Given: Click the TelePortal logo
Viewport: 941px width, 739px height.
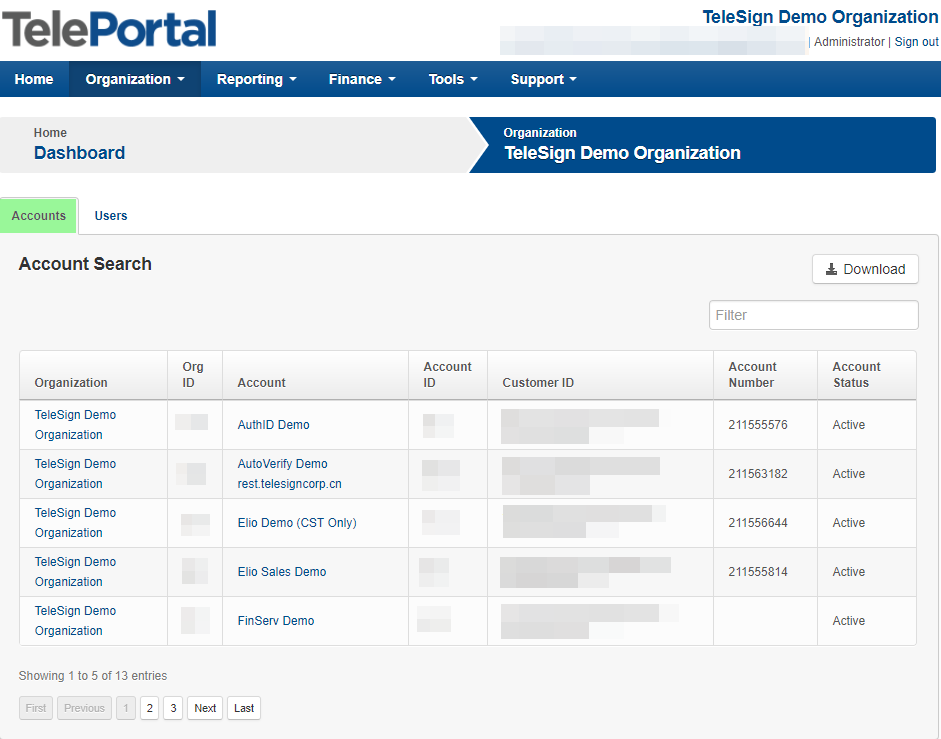Looking at the screenshot, I should (x=108, y=30).
